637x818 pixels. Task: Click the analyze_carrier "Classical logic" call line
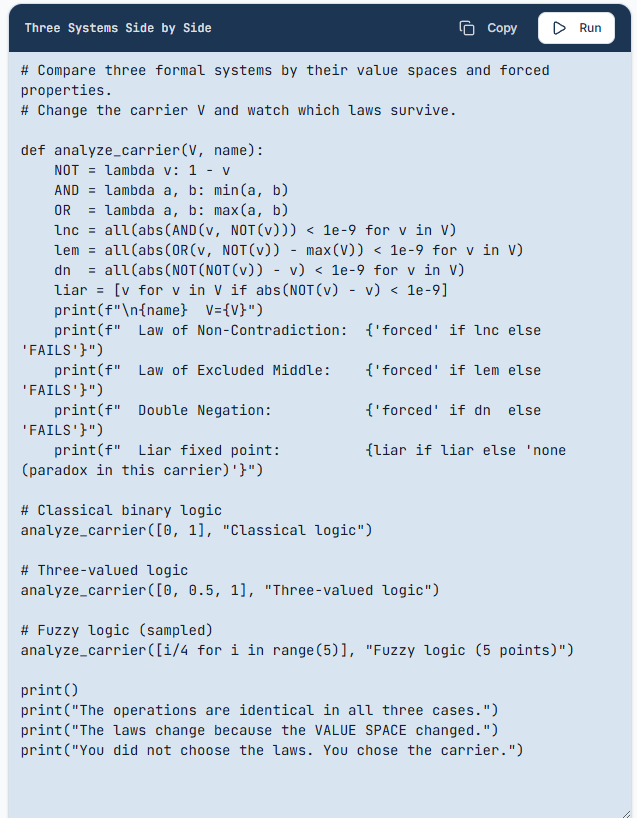click(x=196, y=531)
